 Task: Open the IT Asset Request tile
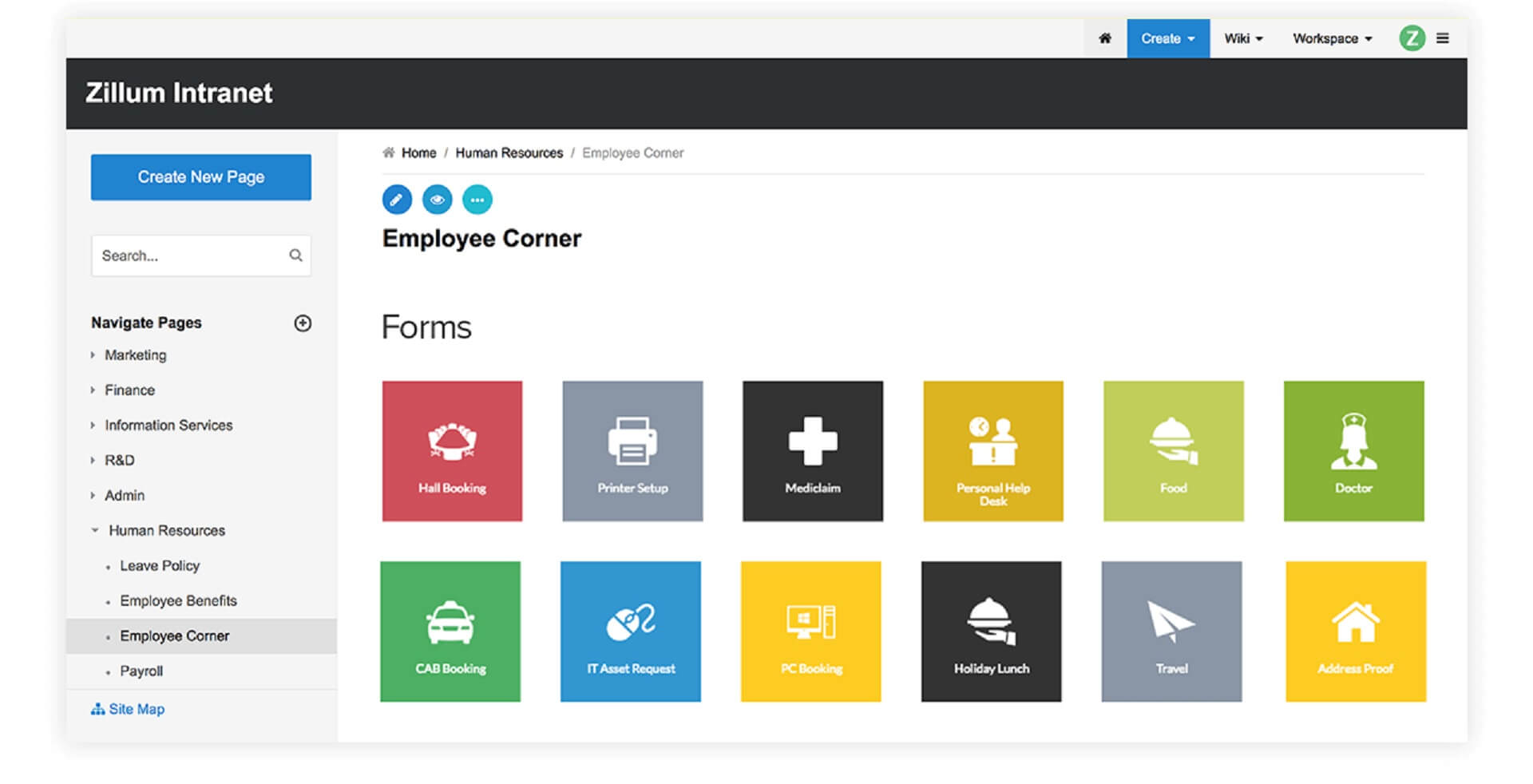click(x=631, y=632)
